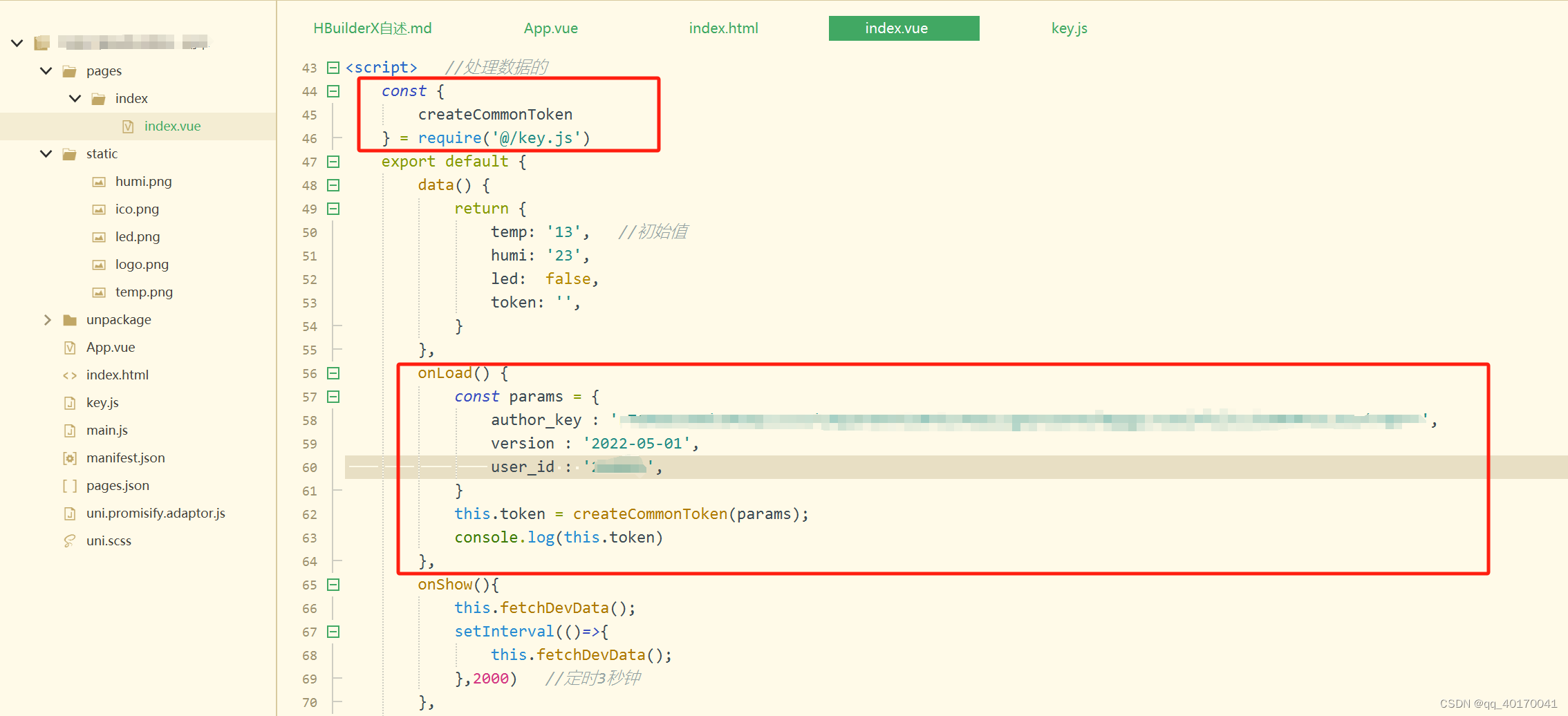Fold onShow function at line 65
The image size is (1568, 716).
[x=333, y=585]
